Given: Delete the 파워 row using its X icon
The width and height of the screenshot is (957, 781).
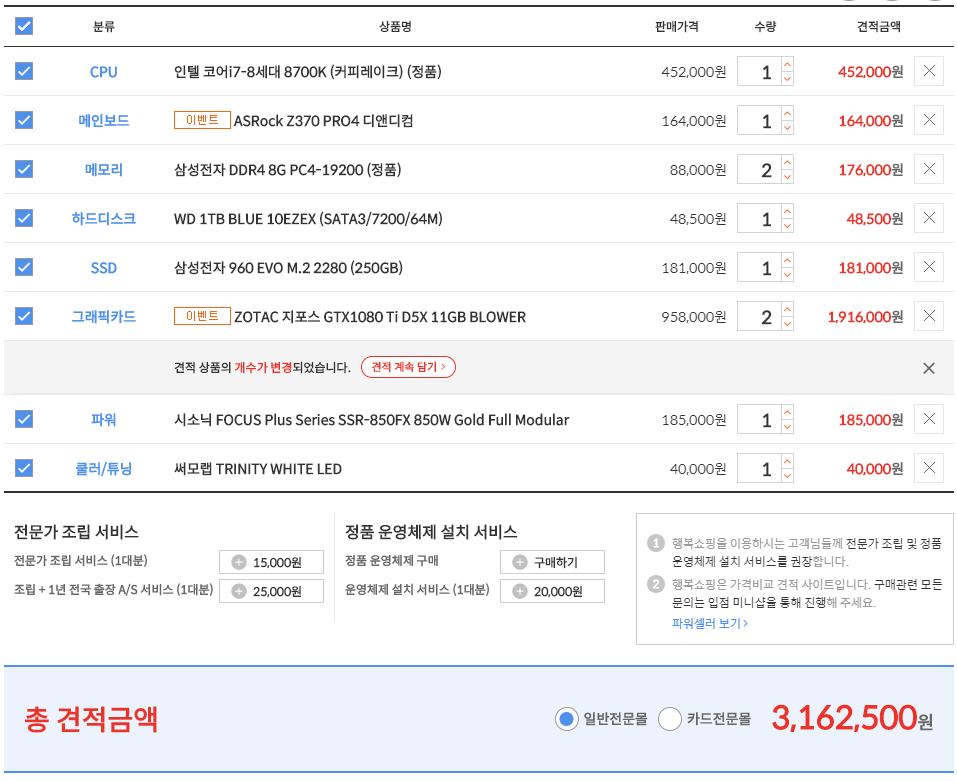Looking at the screenshot, I should [x=929, y=419].
